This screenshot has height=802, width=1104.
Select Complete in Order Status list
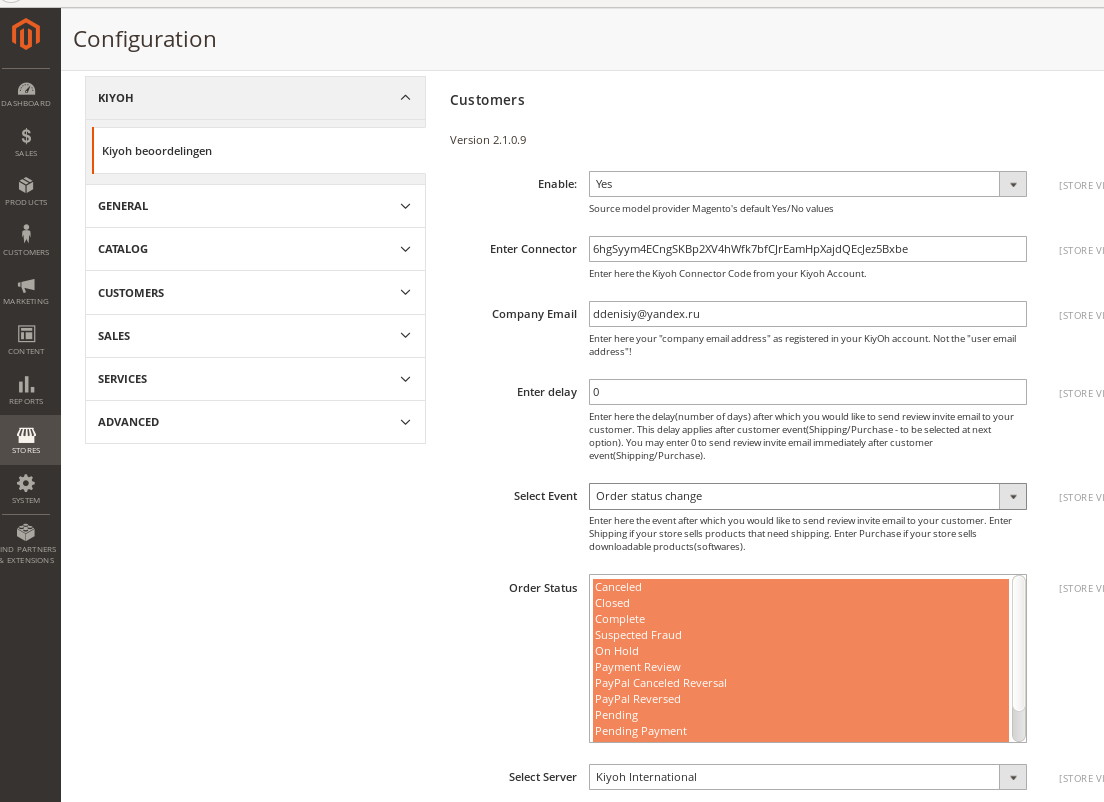[x=801, y=620]
